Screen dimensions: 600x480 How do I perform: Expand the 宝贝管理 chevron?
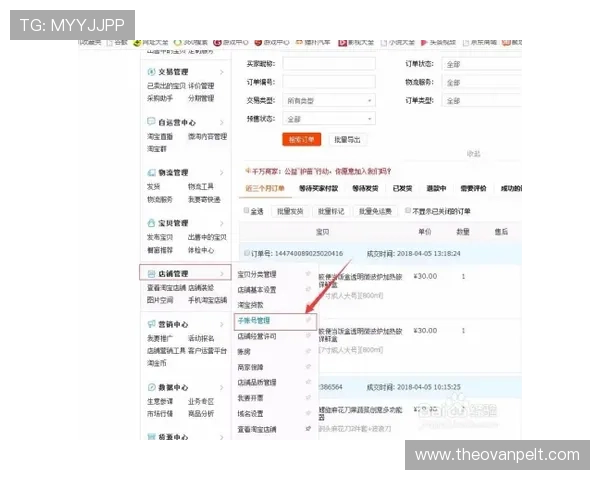222,223
